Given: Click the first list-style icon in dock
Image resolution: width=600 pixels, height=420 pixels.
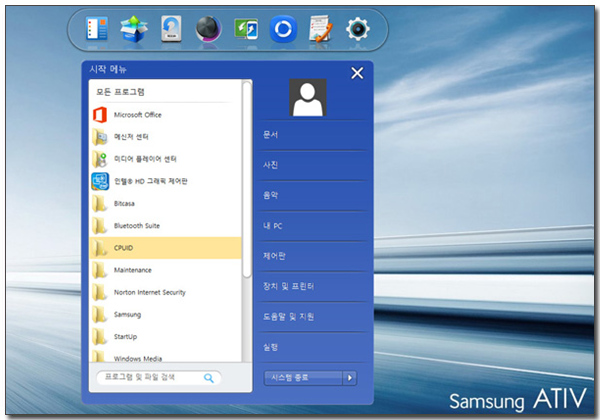Looking at the screenshot, I should [96, 29].
